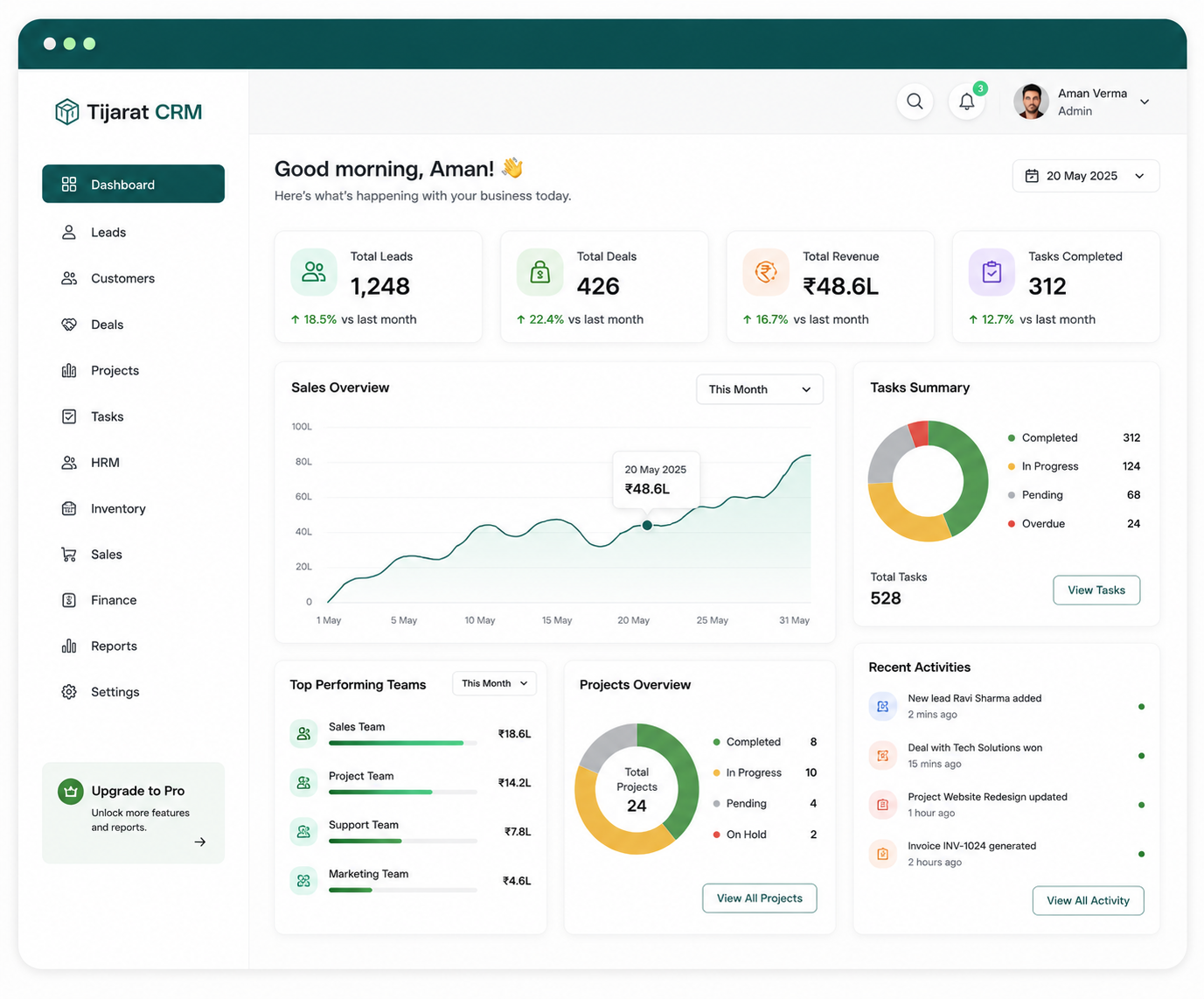The height and width of the screenshot is (999, 1204).
Task: Open Sales Overview This Month dropdown
Action: 760,389
